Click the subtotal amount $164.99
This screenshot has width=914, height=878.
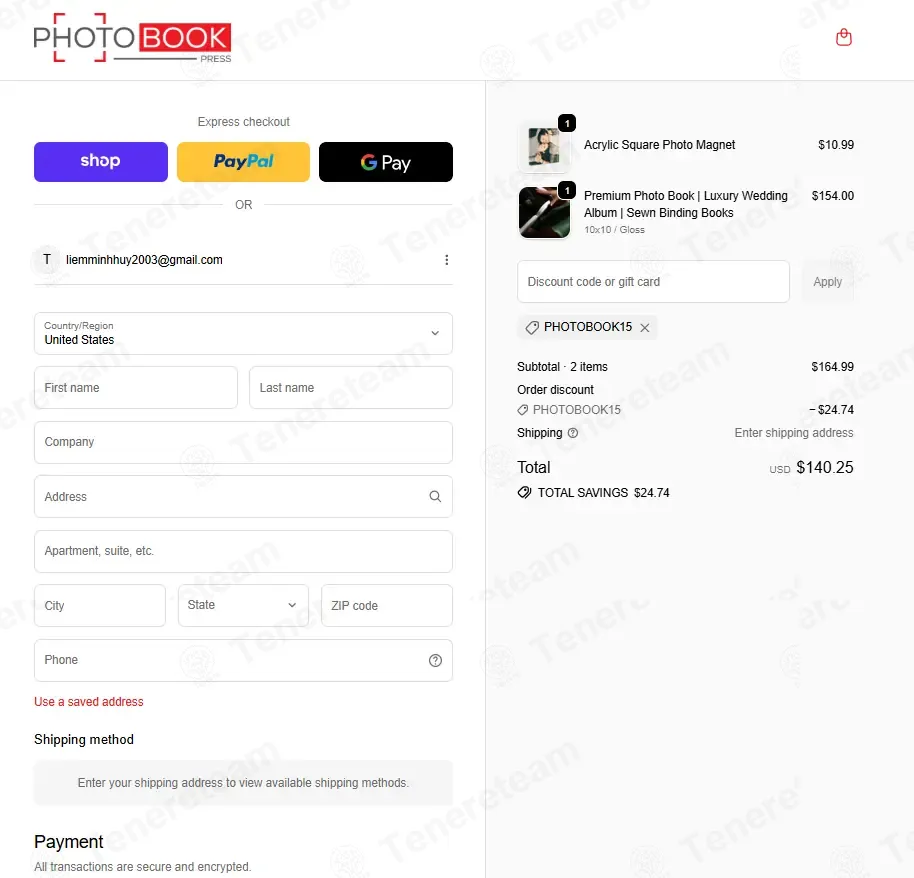click(832, 367)
